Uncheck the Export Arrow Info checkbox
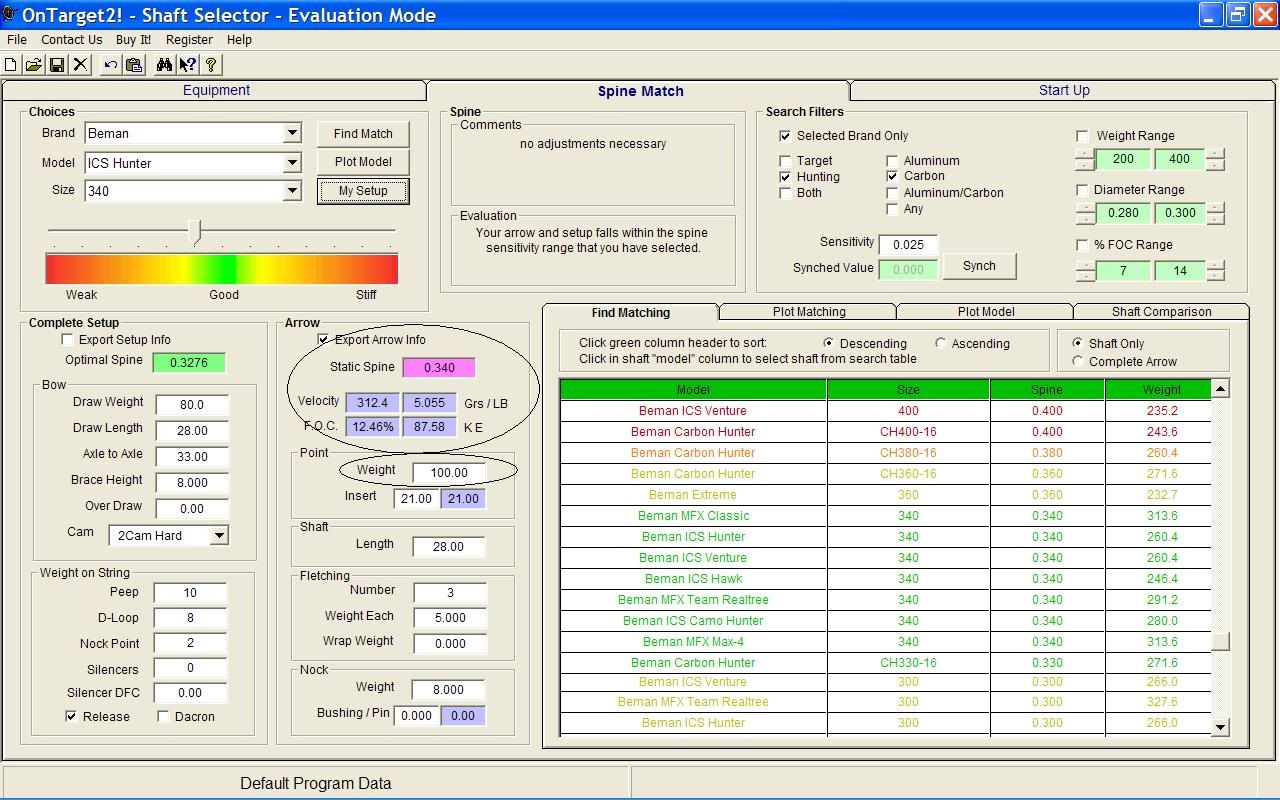 point(323,340)
